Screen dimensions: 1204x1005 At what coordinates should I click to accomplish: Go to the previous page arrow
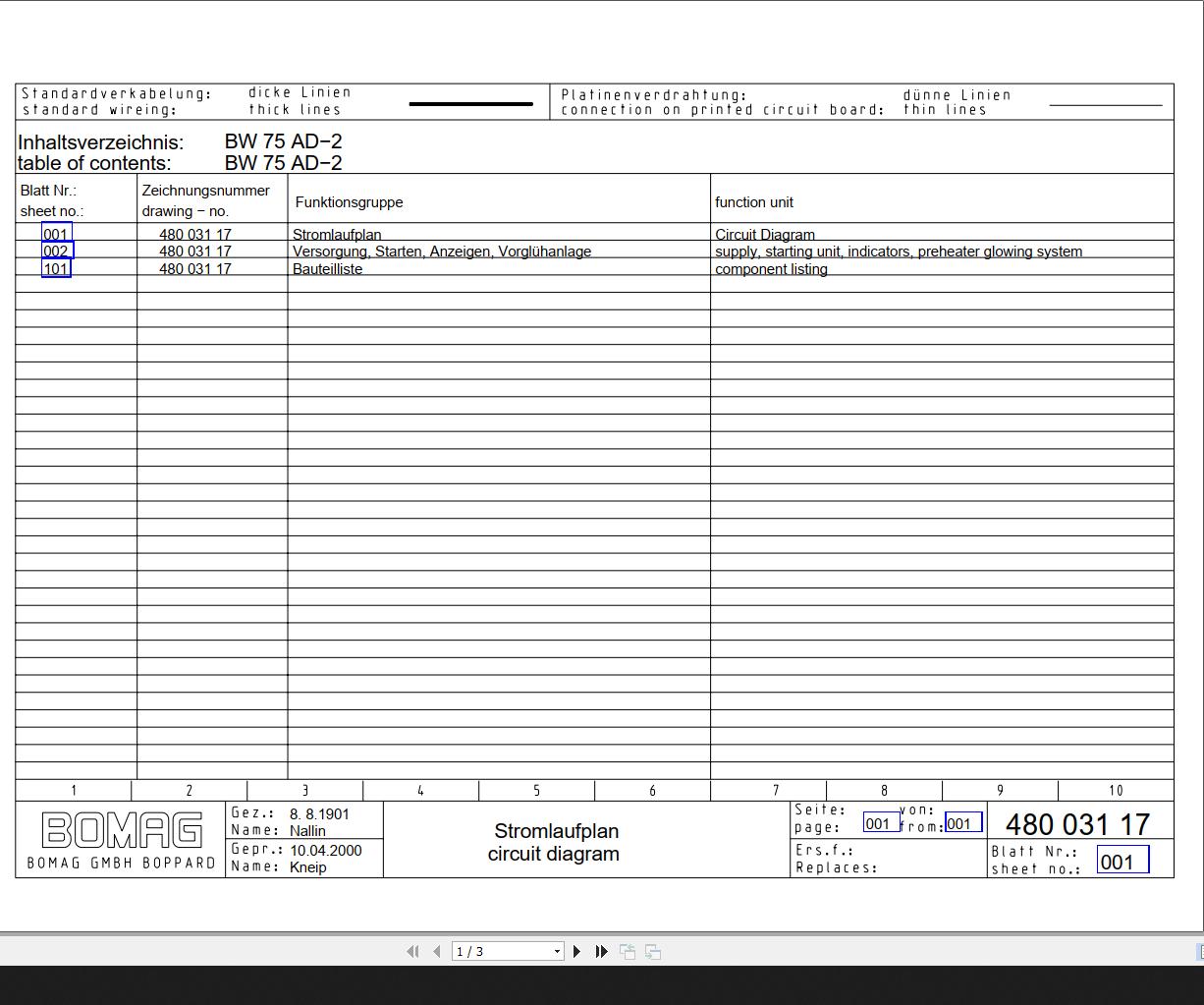(437, 951)
